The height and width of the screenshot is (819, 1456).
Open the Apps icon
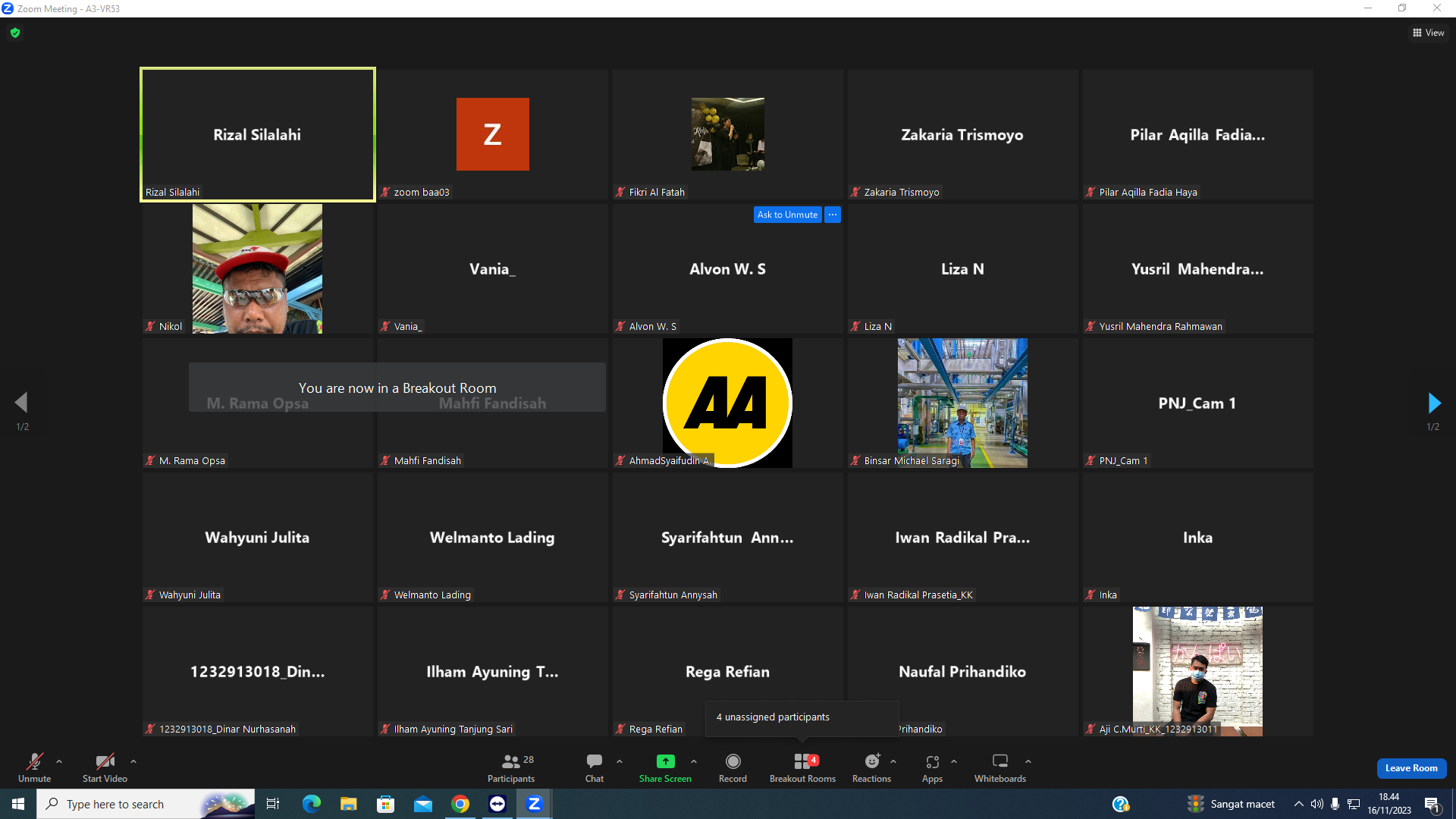(933, 761)
